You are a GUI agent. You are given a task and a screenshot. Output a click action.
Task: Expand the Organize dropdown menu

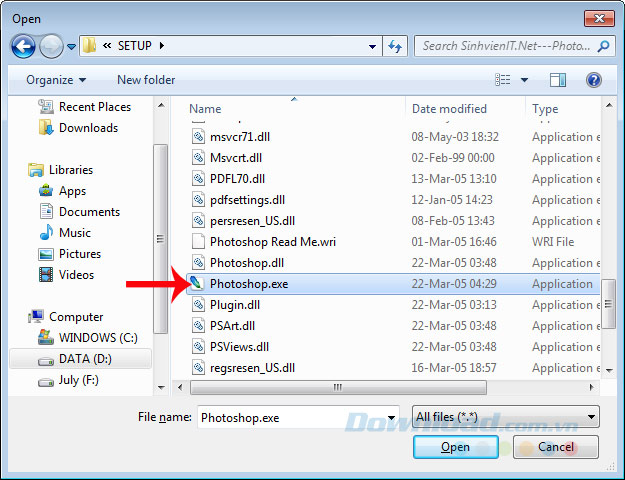[x=56, y=80]
